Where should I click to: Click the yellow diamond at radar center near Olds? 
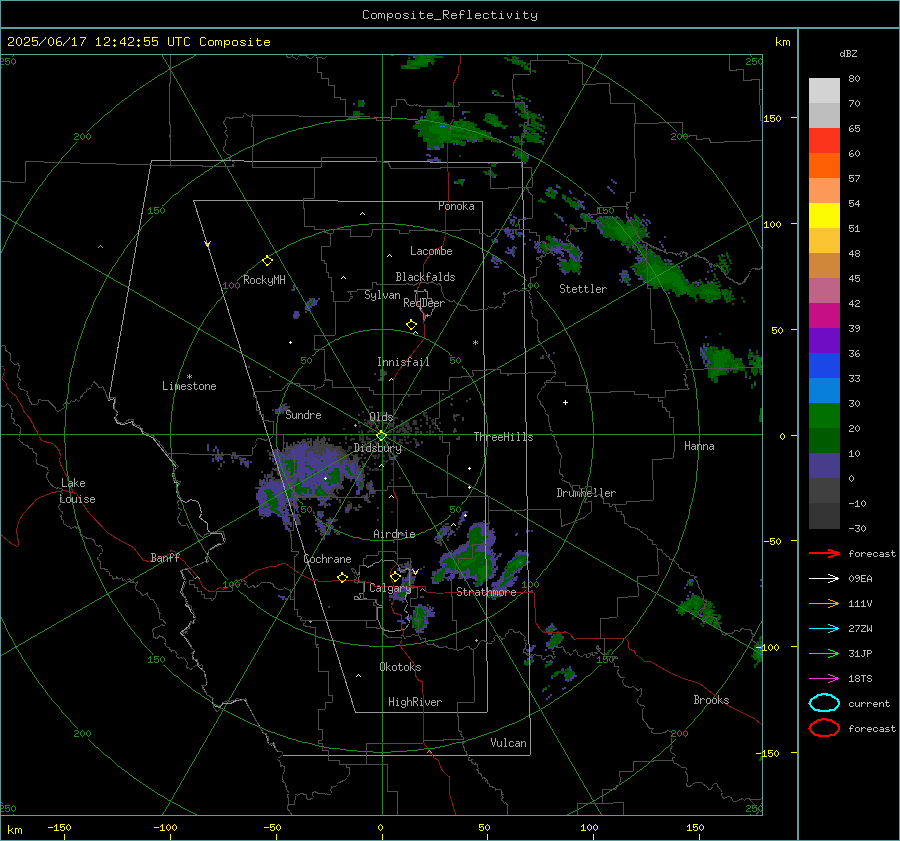pos(381,436)
